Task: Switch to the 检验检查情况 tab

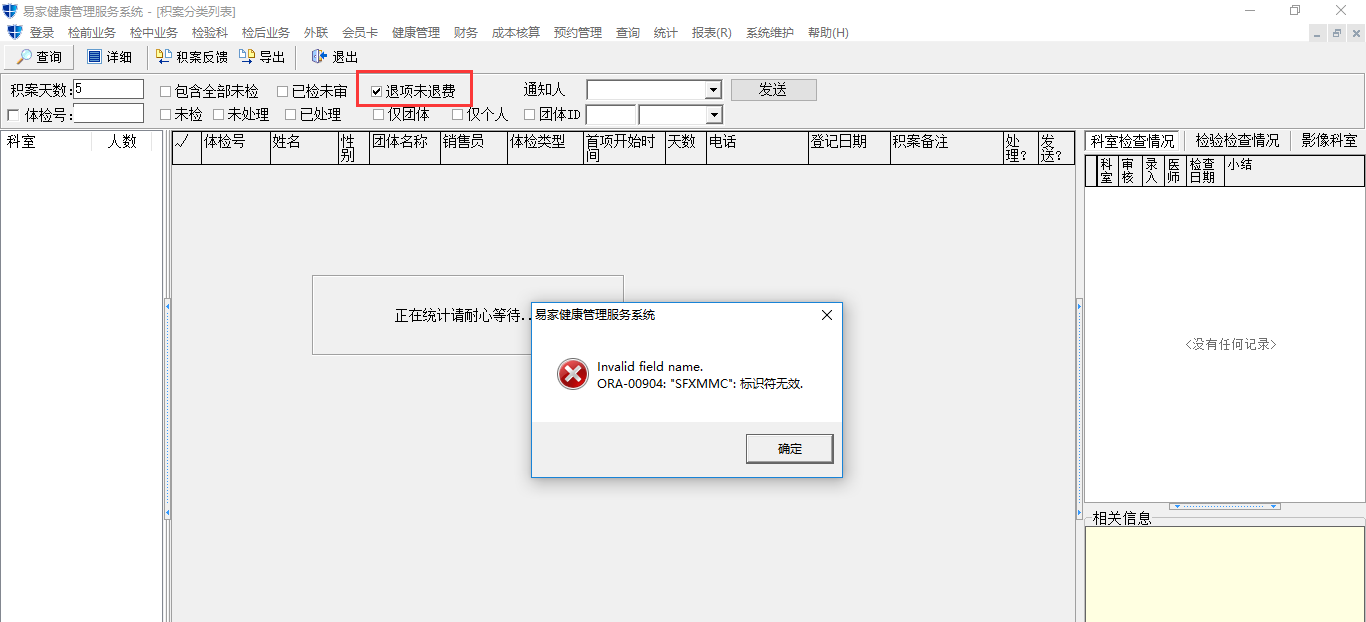Action: [x=1237, y=141]
